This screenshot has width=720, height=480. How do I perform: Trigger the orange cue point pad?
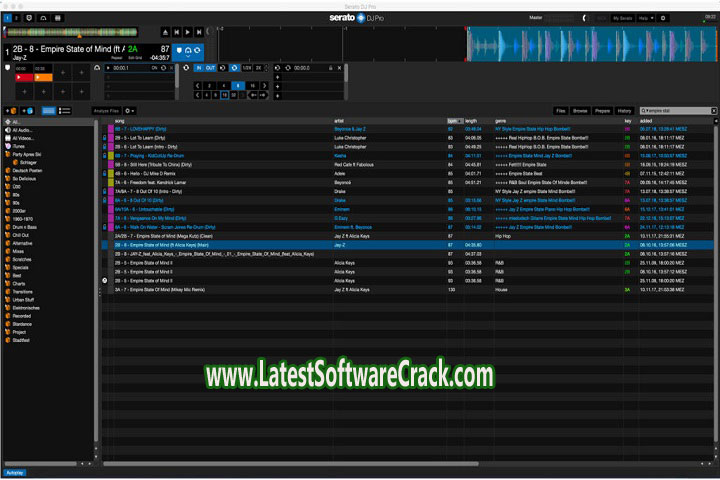coord(42,77)
